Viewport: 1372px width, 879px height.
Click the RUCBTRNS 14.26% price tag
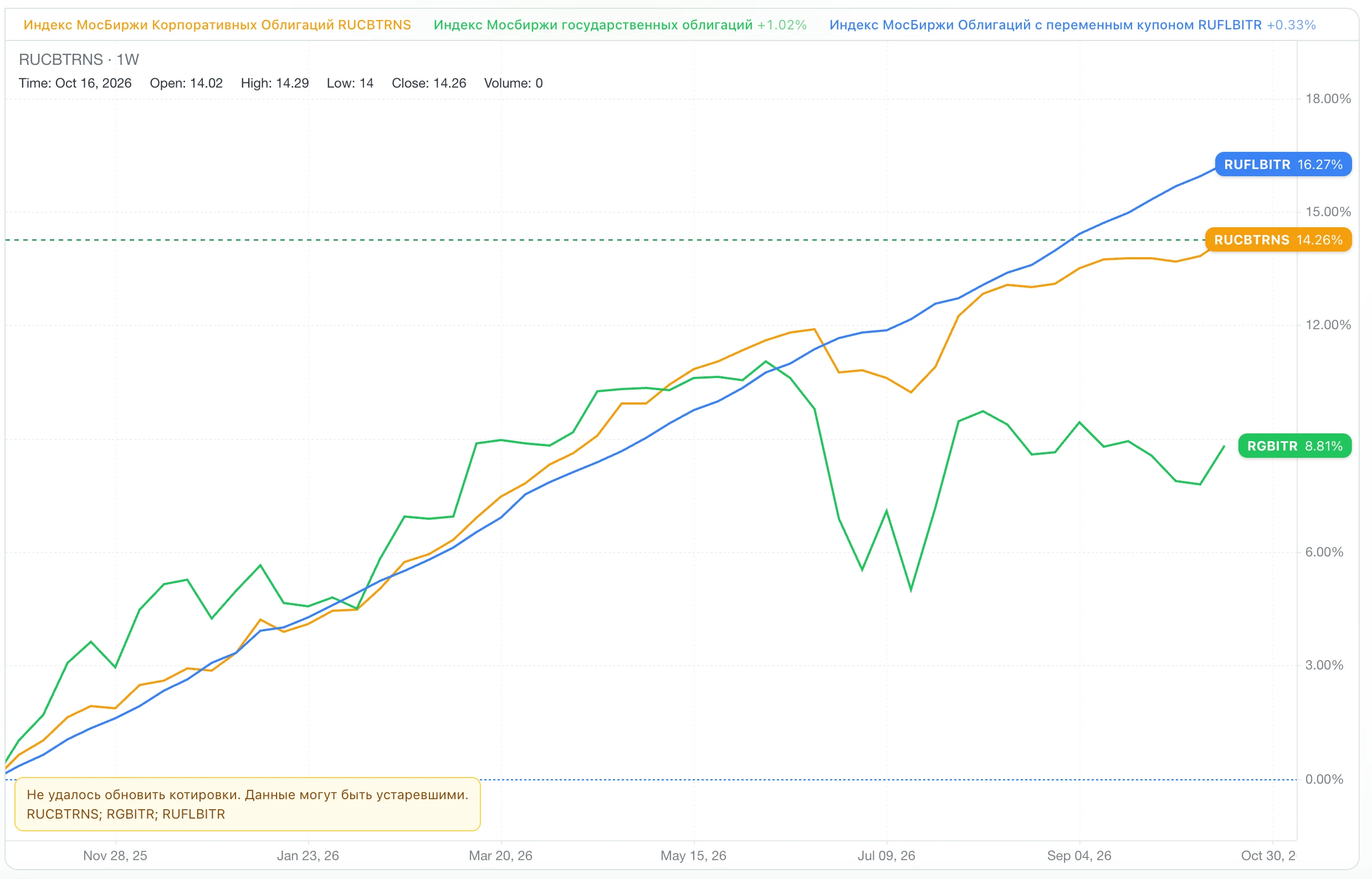pyautogui.click(x=1278, y=240)
